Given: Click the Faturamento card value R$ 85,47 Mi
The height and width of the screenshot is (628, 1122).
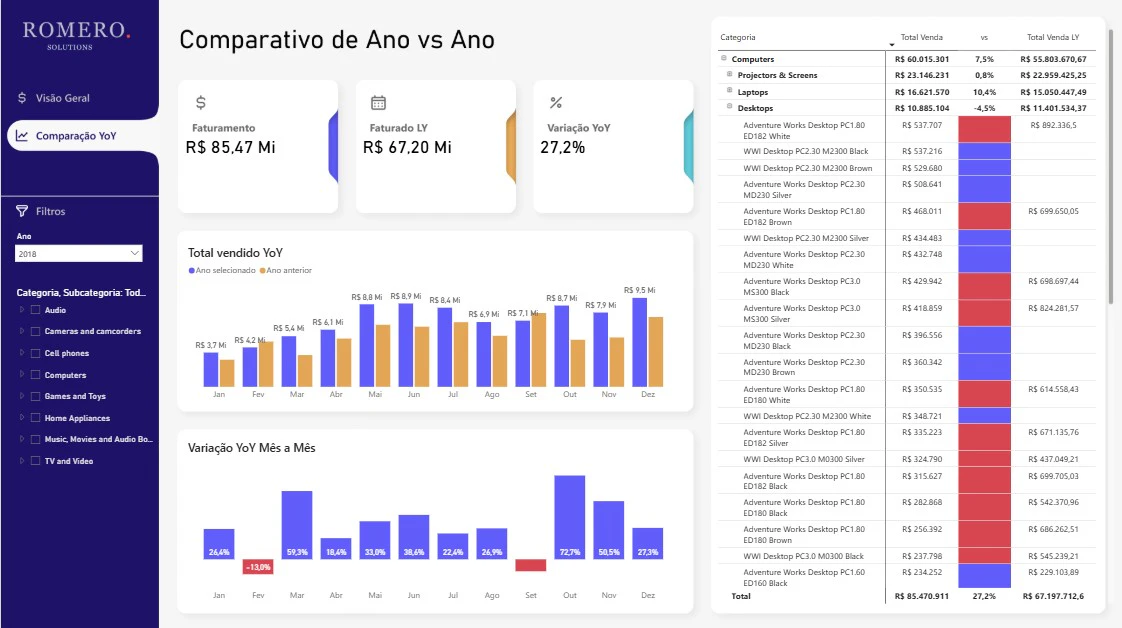Looking at the screenshot, I should click(230, 147).
